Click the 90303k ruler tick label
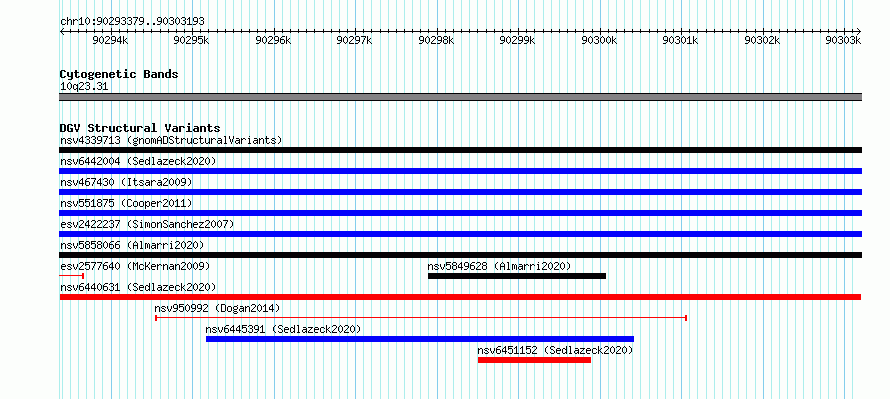 click(x=843, y=40)
